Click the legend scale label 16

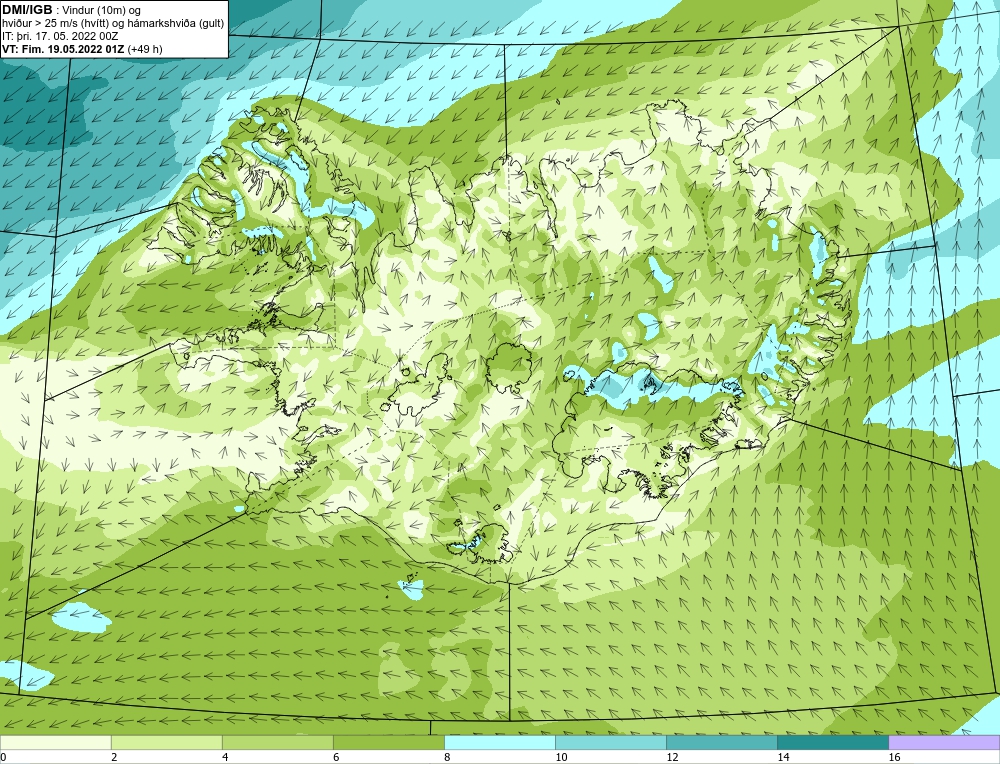coord(894,757)
